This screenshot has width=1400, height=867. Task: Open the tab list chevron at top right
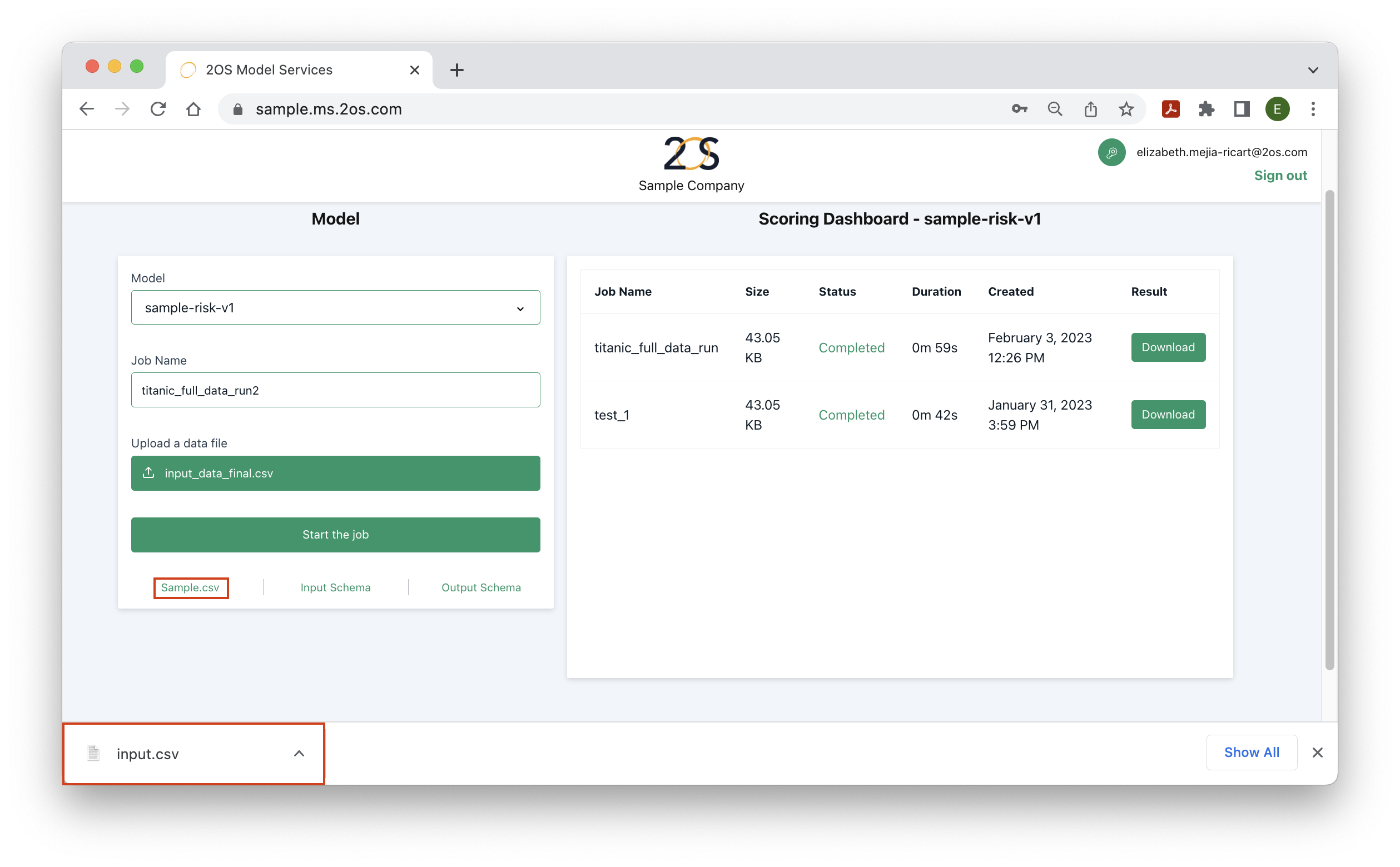tap(1313, 69)
